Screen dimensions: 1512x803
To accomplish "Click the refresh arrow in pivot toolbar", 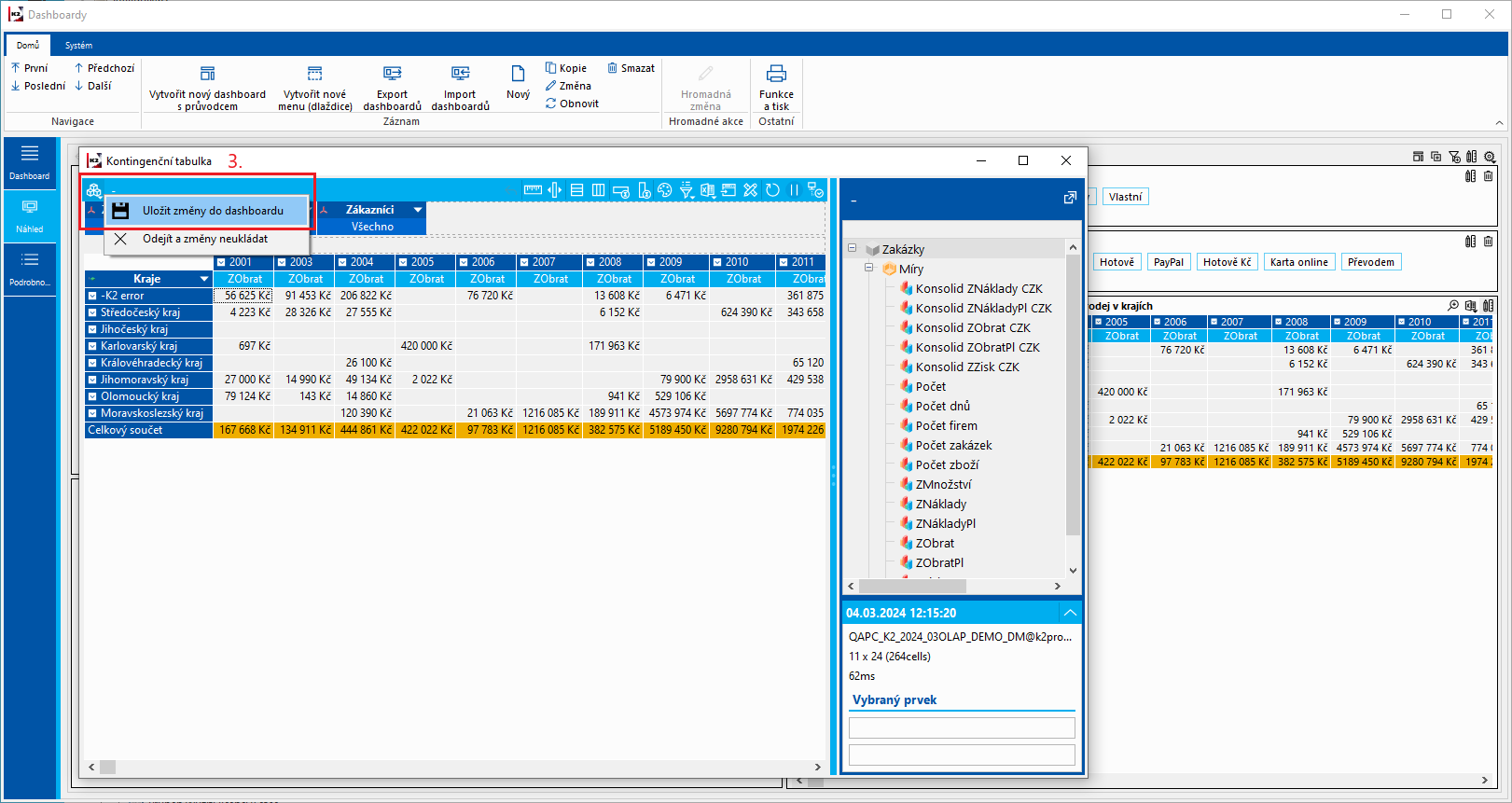I will [772, 190].
